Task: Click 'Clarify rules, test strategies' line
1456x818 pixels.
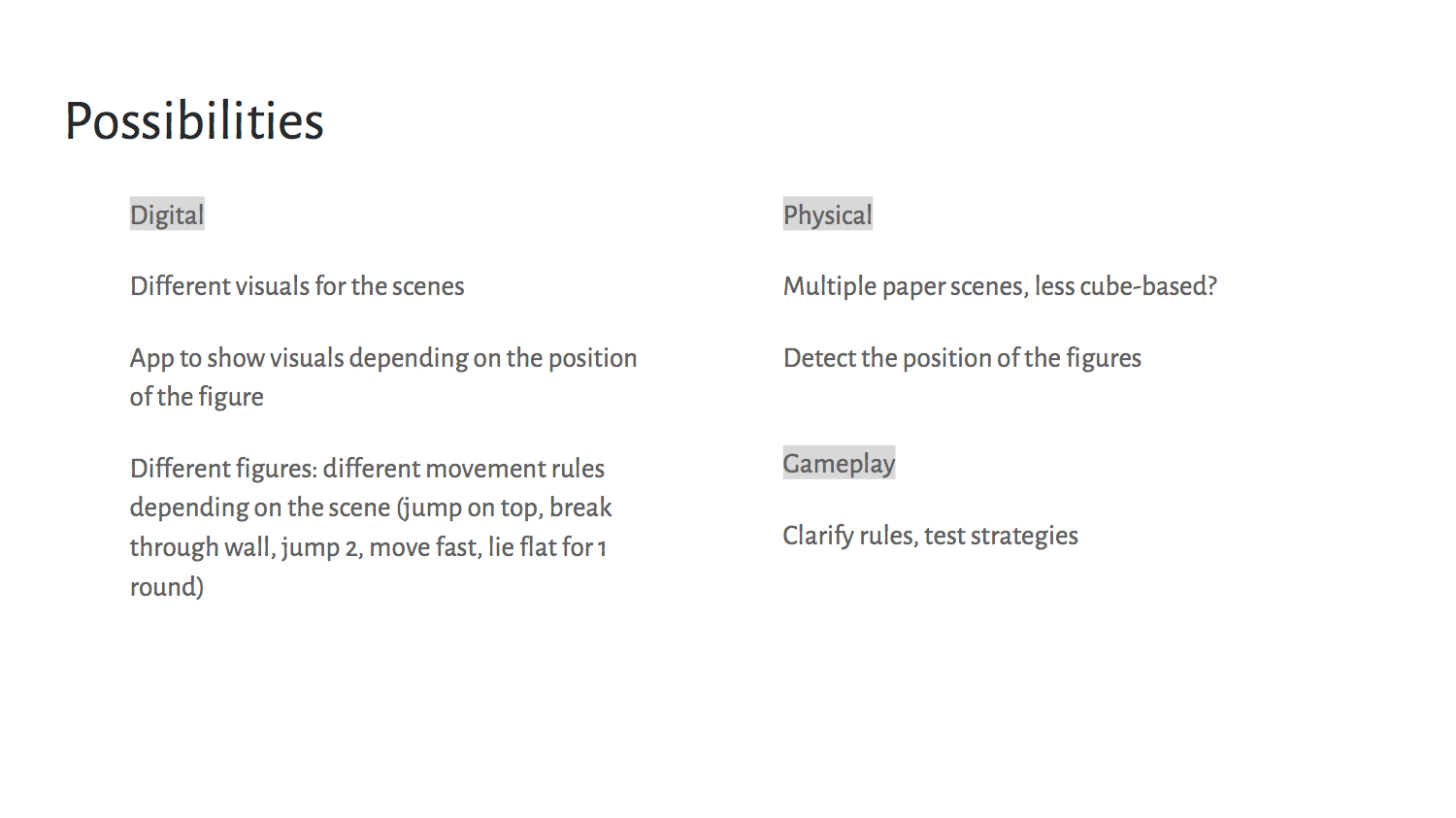Action: [931, 536]
